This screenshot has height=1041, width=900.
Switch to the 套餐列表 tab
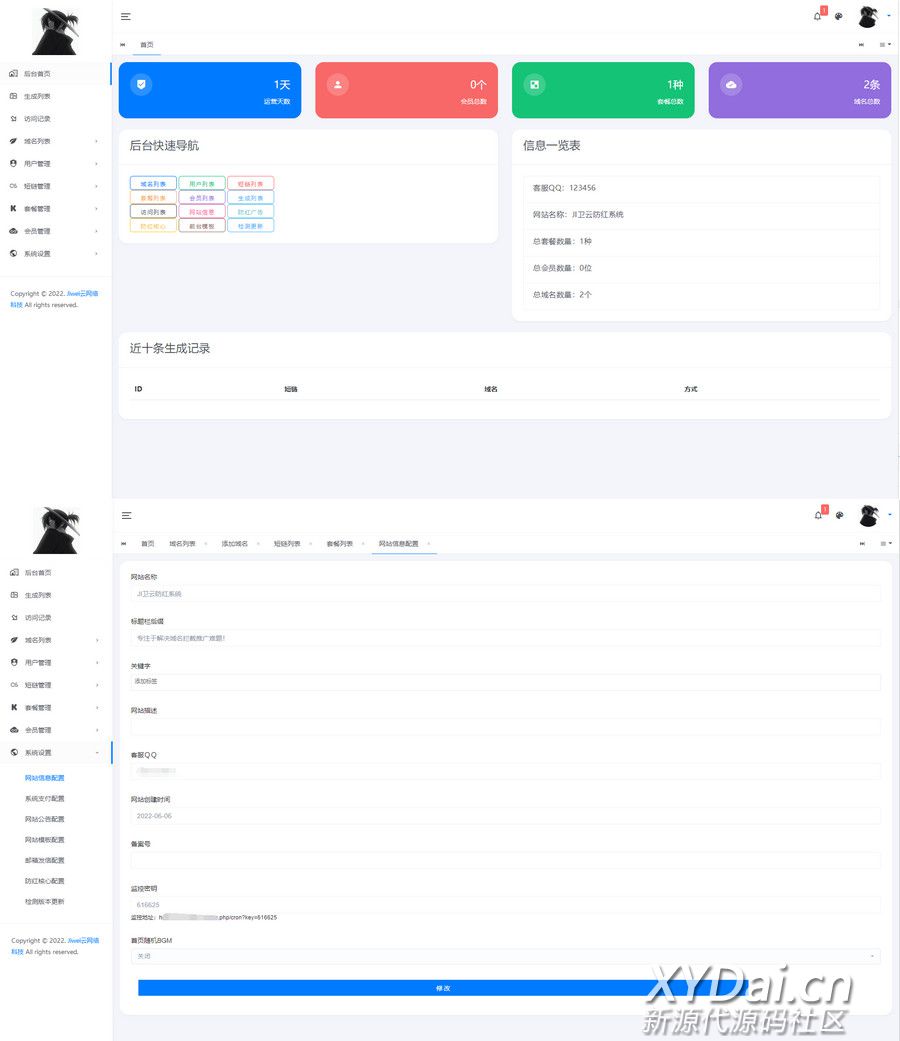(339, 544)
